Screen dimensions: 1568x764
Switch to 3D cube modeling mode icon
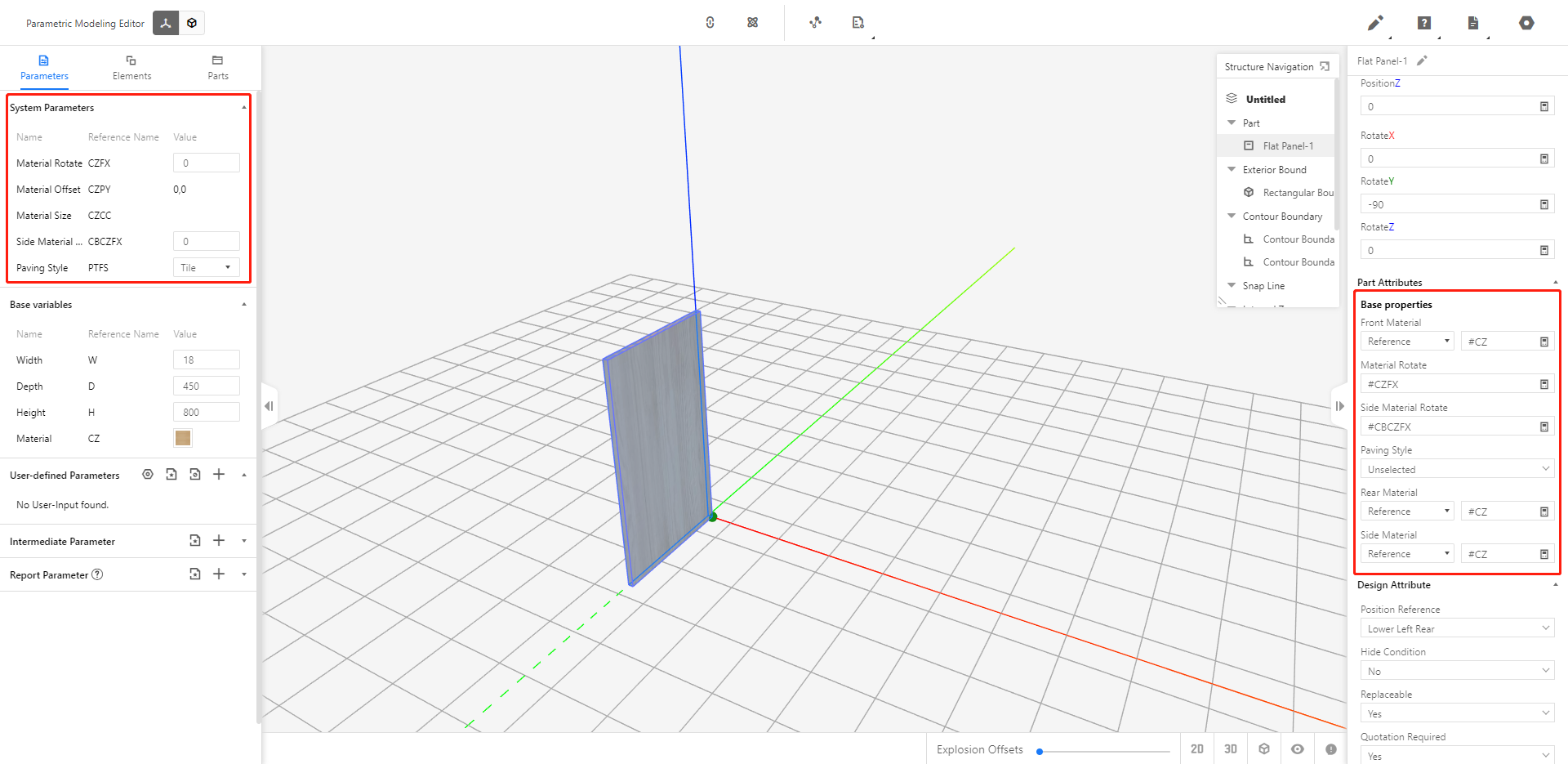coord(192,23)
